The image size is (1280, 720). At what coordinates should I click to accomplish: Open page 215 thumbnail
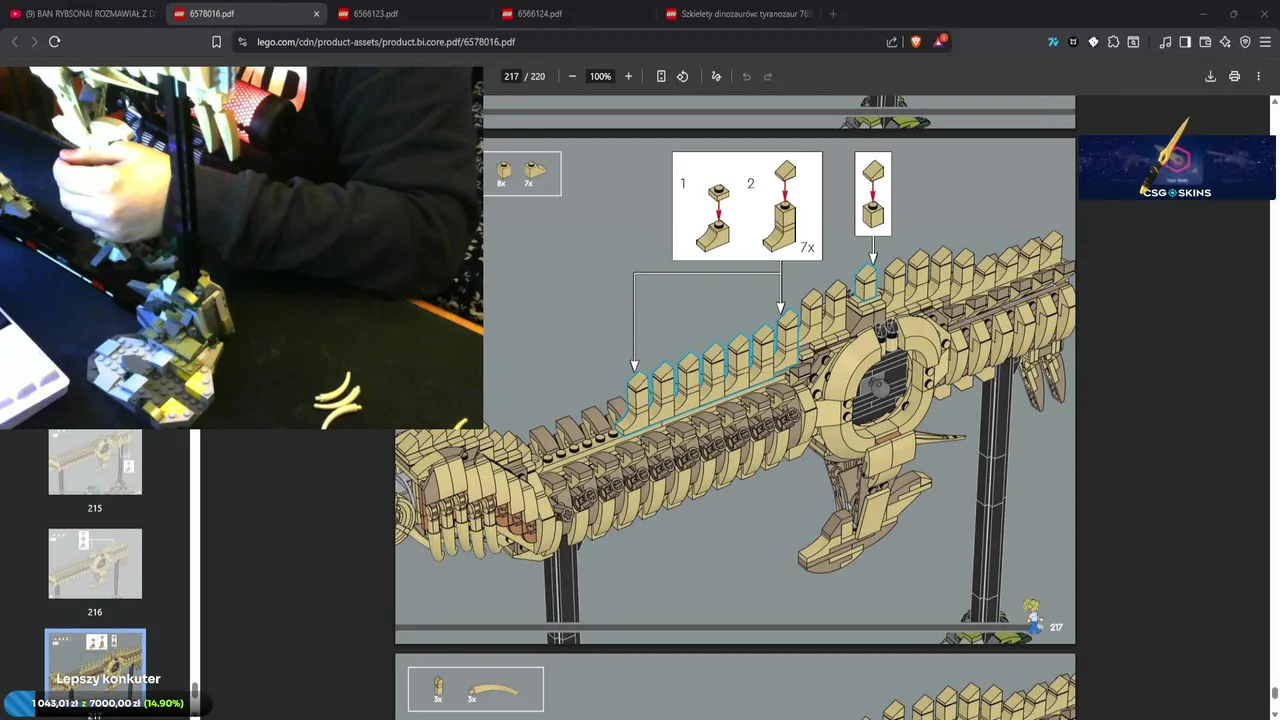coord(95,462)
